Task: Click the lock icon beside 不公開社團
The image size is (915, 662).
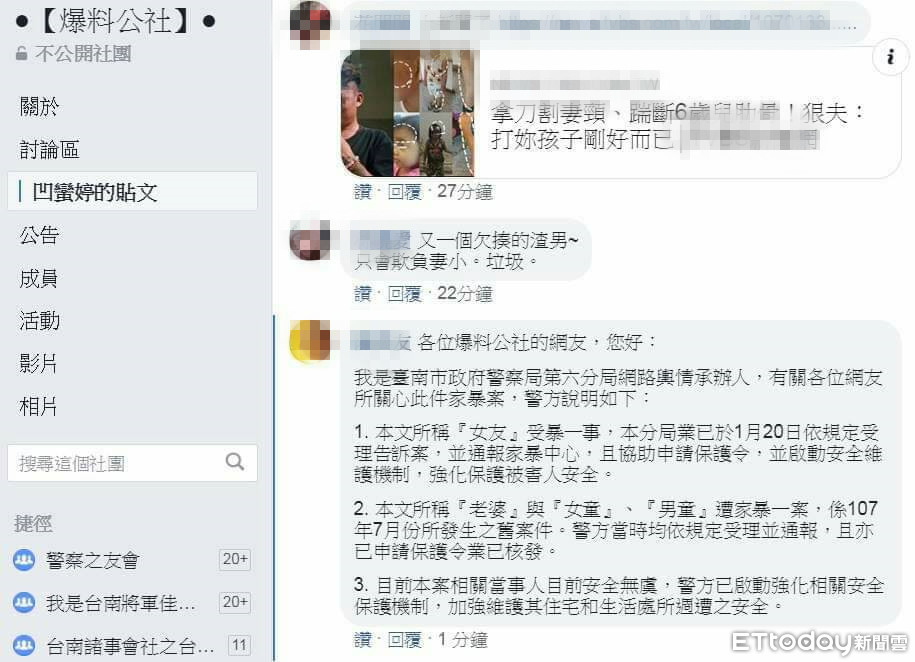Action: (x=22, y=54)
